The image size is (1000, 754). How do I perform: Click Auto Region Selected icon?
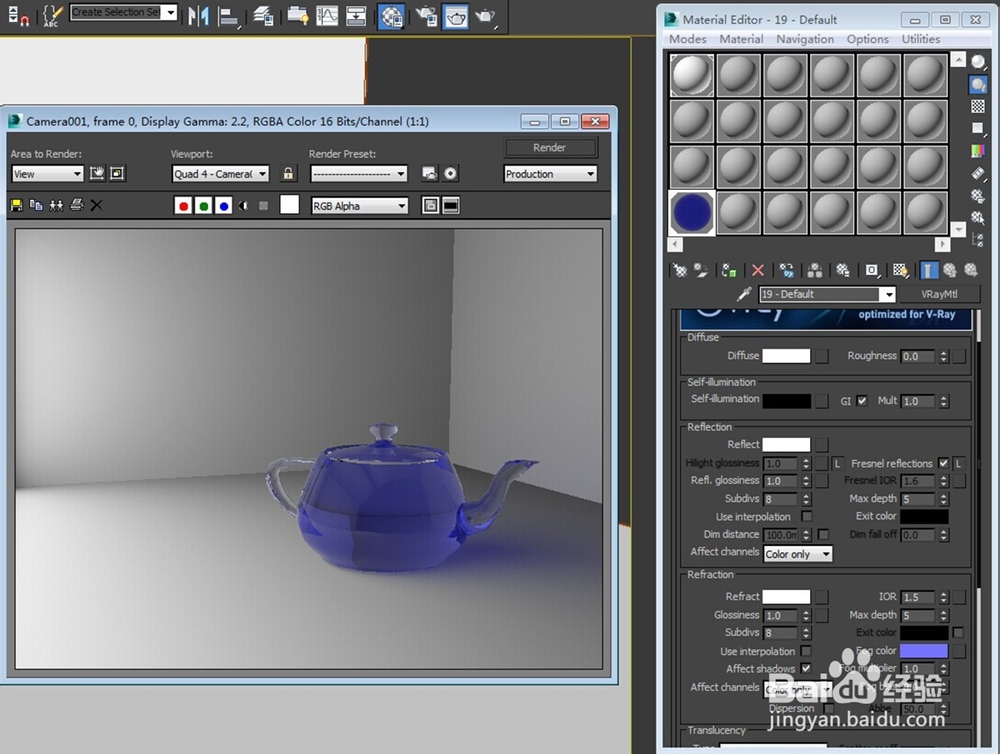pyautogui.click(x=117, y=174)
